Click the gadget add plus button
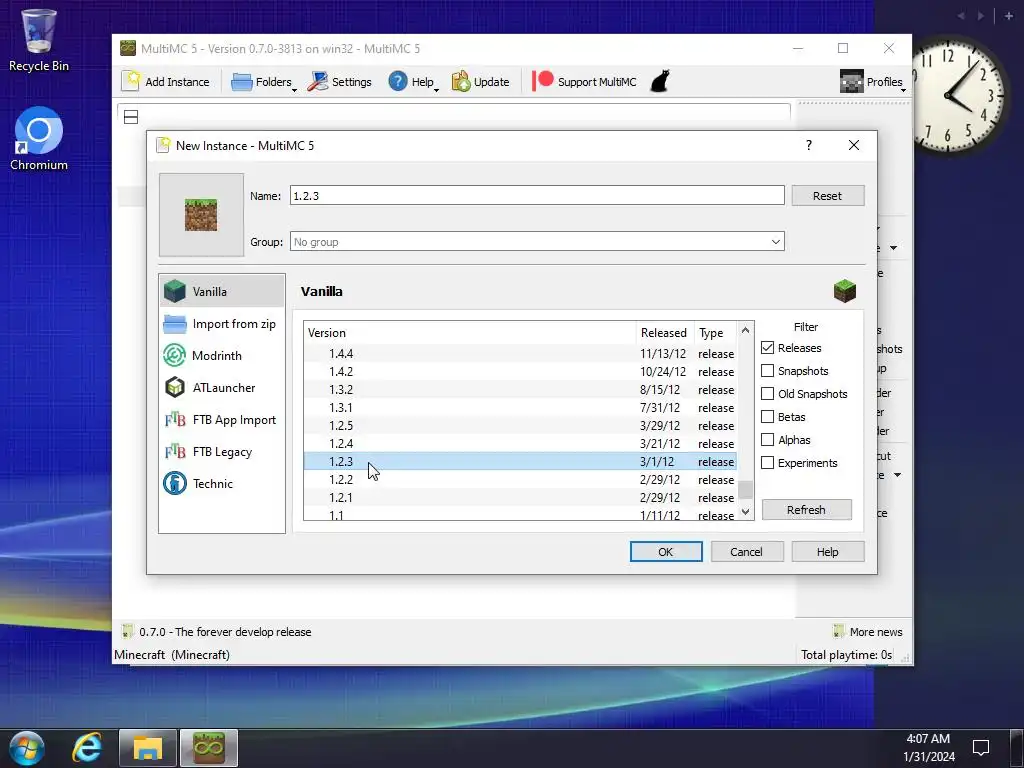This screenshot has width=1024, height=768. (1009, 16)
